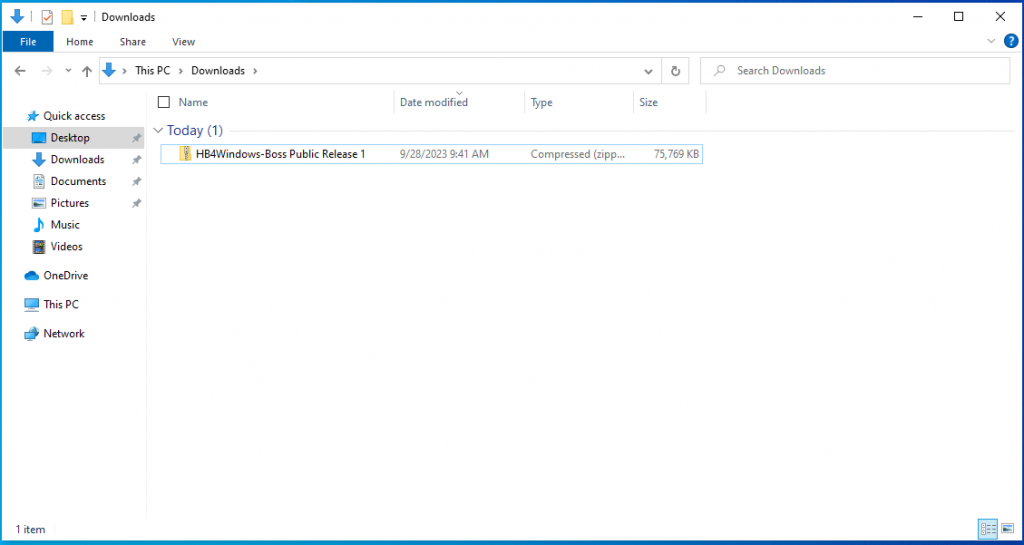Click the Refresh button in address bar
The width and height of the screenshot is (1024, 545).
pos(675,71)
